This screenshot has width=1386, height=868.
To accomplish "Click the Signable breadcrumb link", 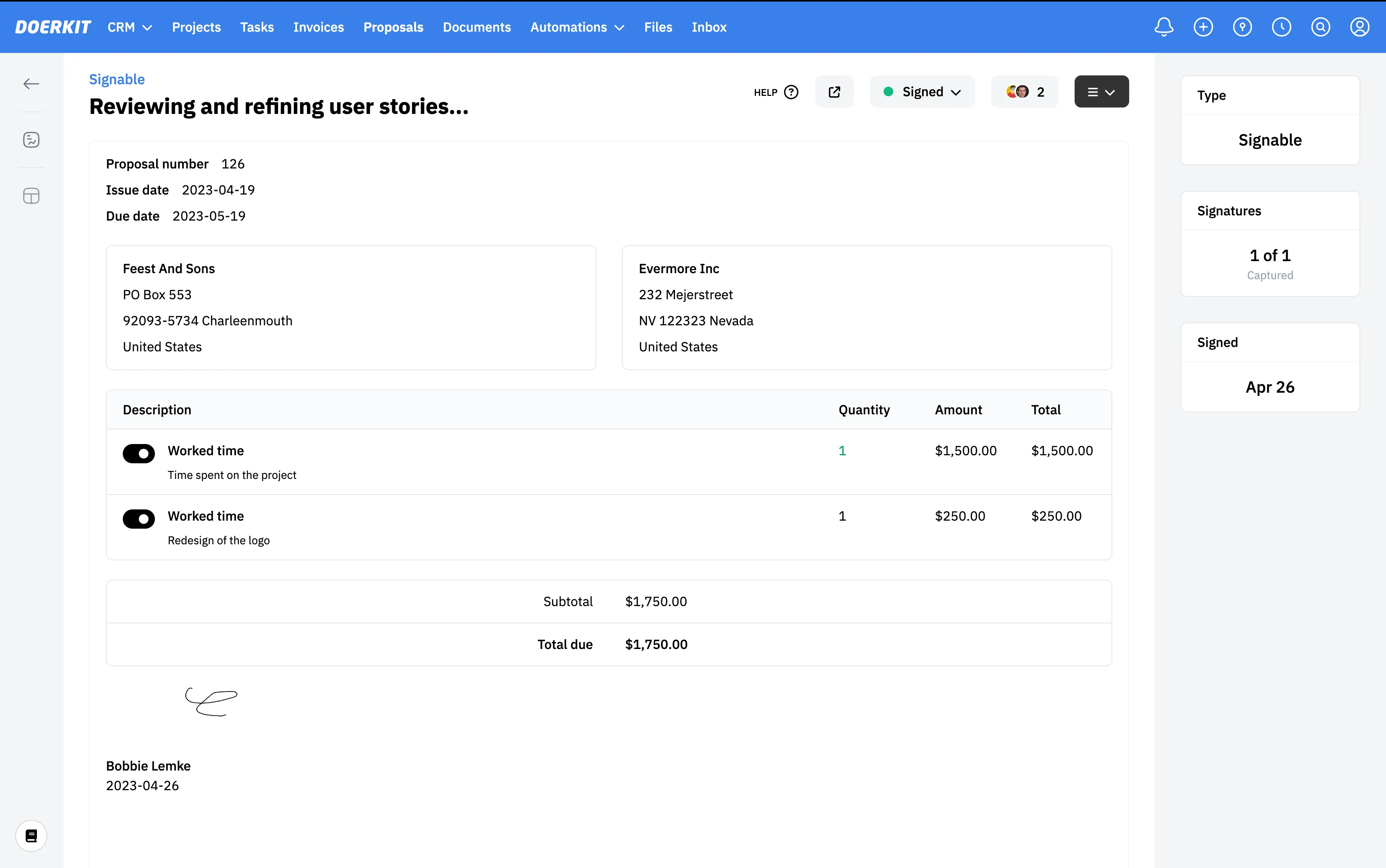I will coord(116,79).
